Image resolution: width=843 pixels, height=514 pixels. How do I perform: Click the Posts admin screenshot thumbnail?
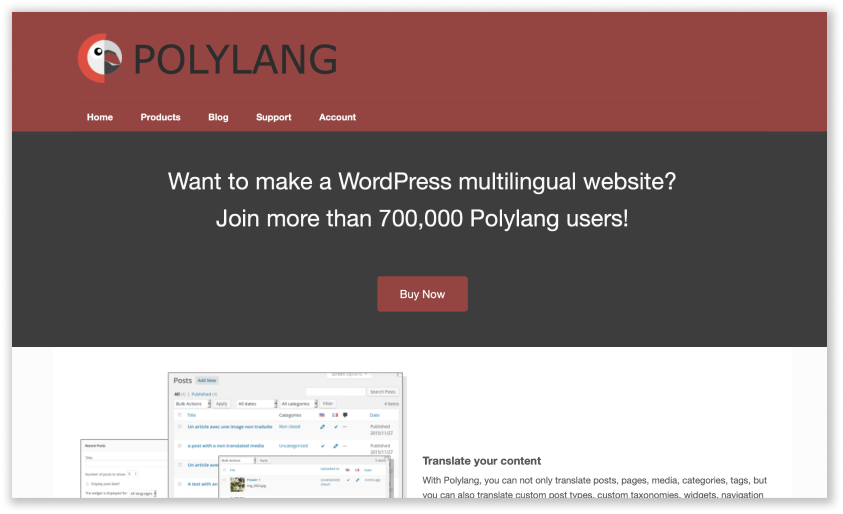click(285, 434)
